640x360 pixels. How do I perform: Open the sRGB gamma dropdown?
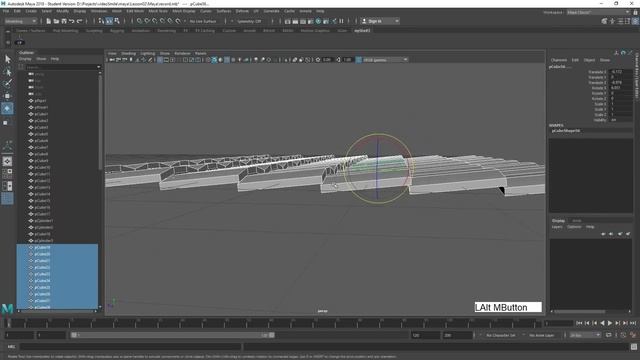(x=385, y=60)
